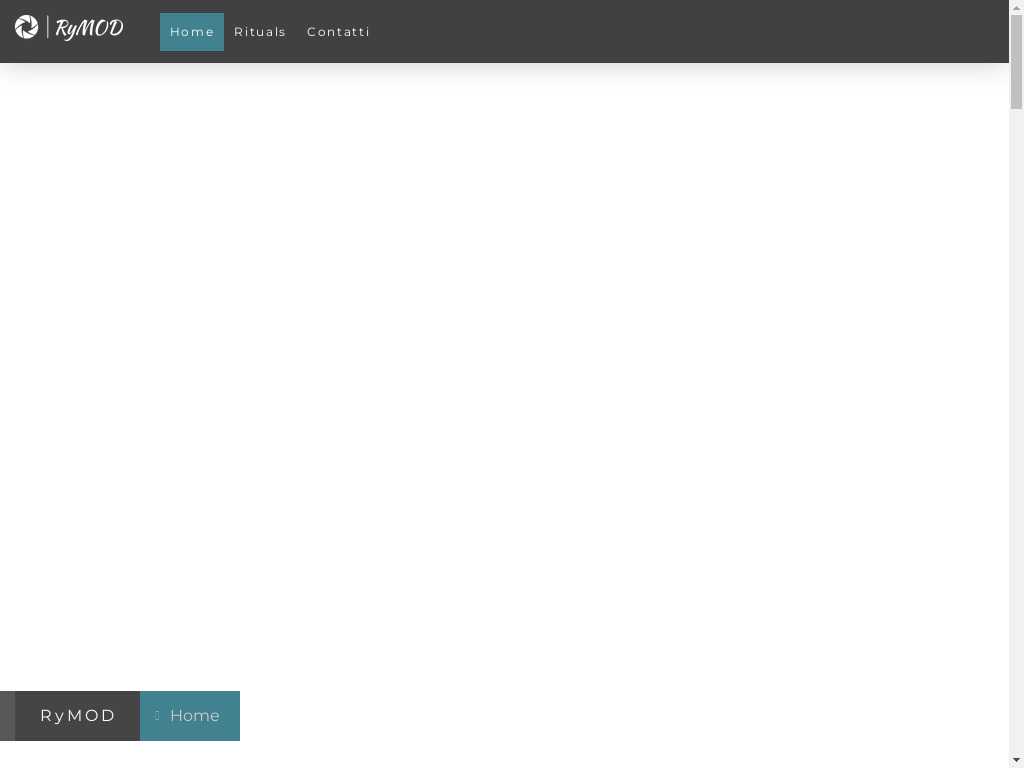Click the small icon before breadcrumb Home
Viewport: 1024px width, 768px height.
click(157, 716)
